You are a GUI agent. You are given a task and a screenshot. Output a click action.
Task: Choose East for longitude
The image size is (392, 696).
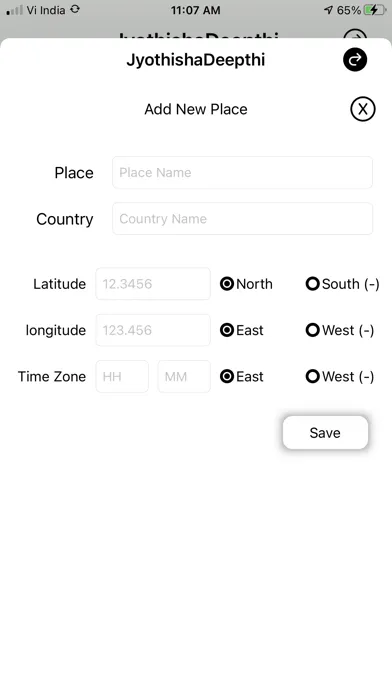(226, 330)
